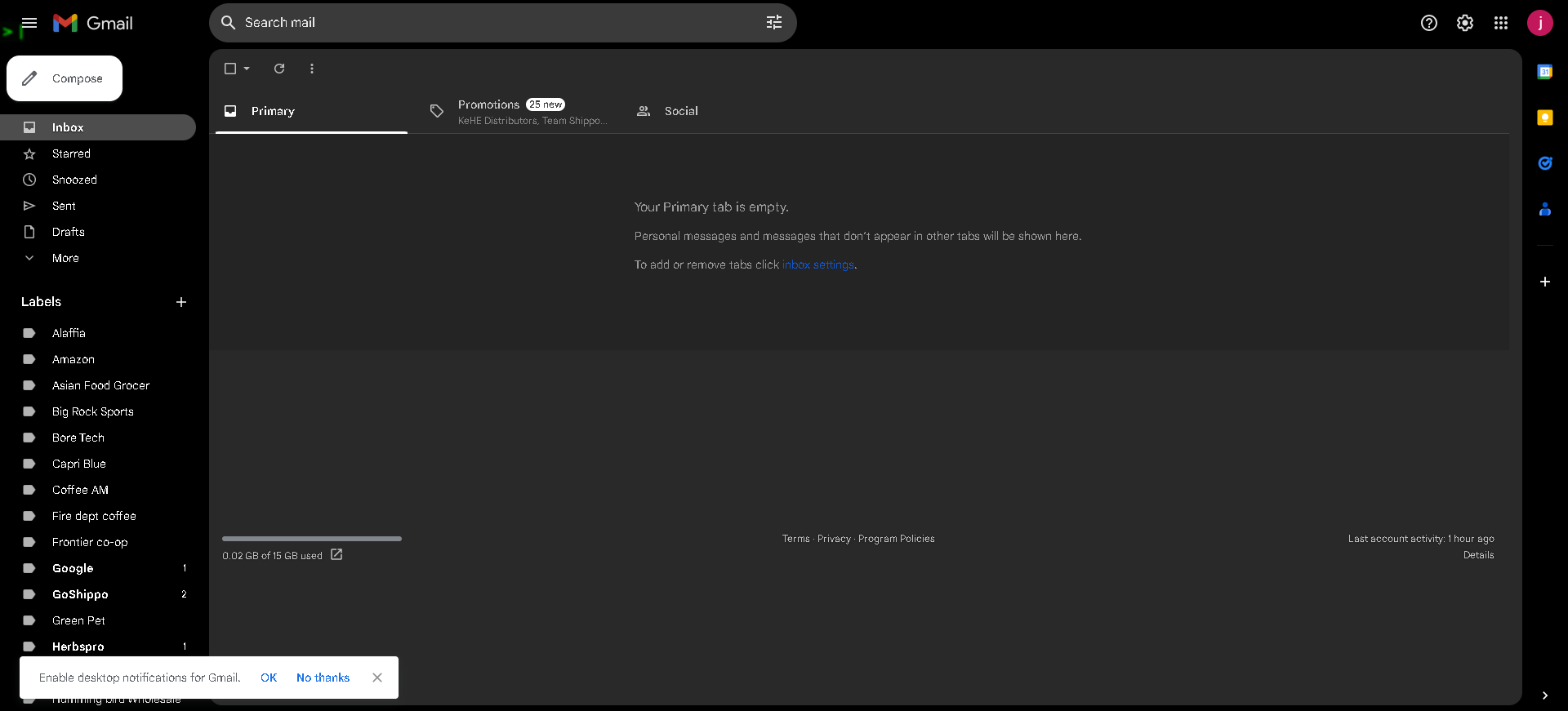Close the desktop notifications prompt
Screen dimensions: 1568x711
[x=377, y=678]
